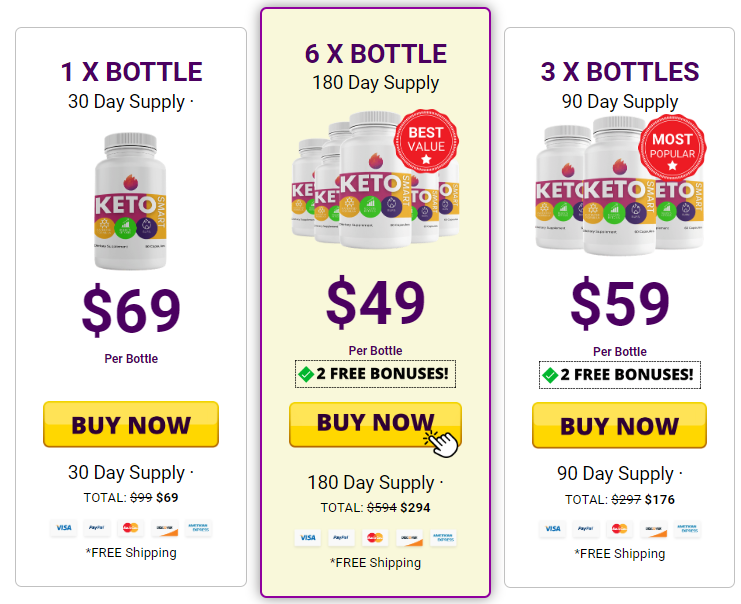
Task: Click the American Express icon in 6 bottle card
Action: [x=443, y=537]
